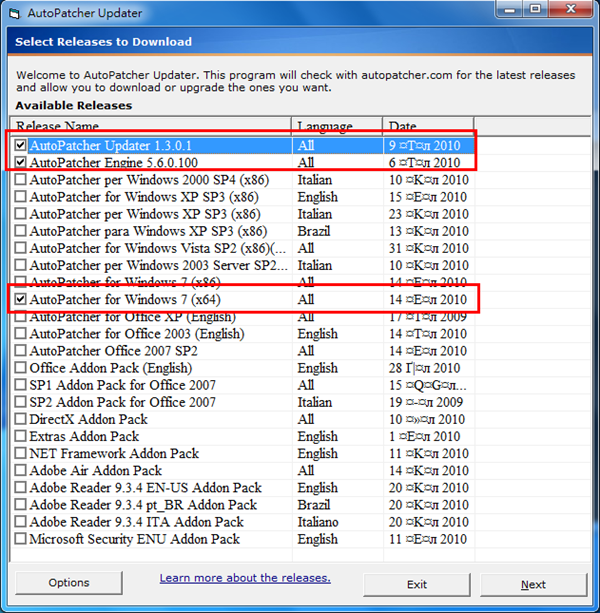600x613 pixels.
Task: Check Extras Addon Pack checkbox
Action: pyautogui.click(x=20, y=436)
